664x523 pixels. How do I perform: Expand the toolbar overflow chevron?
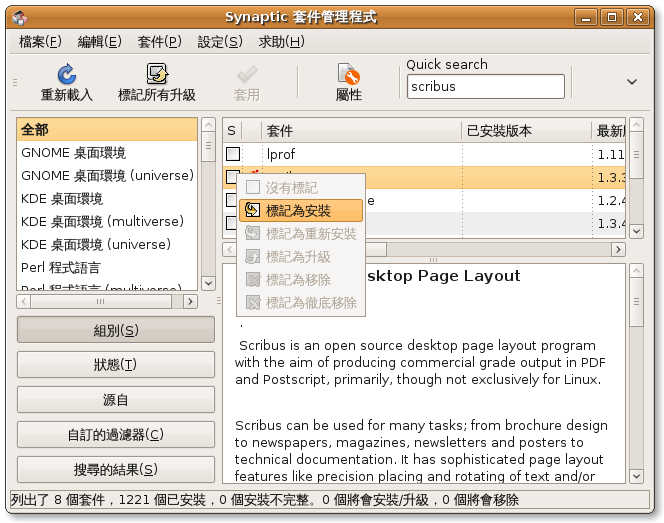point(632,82)
